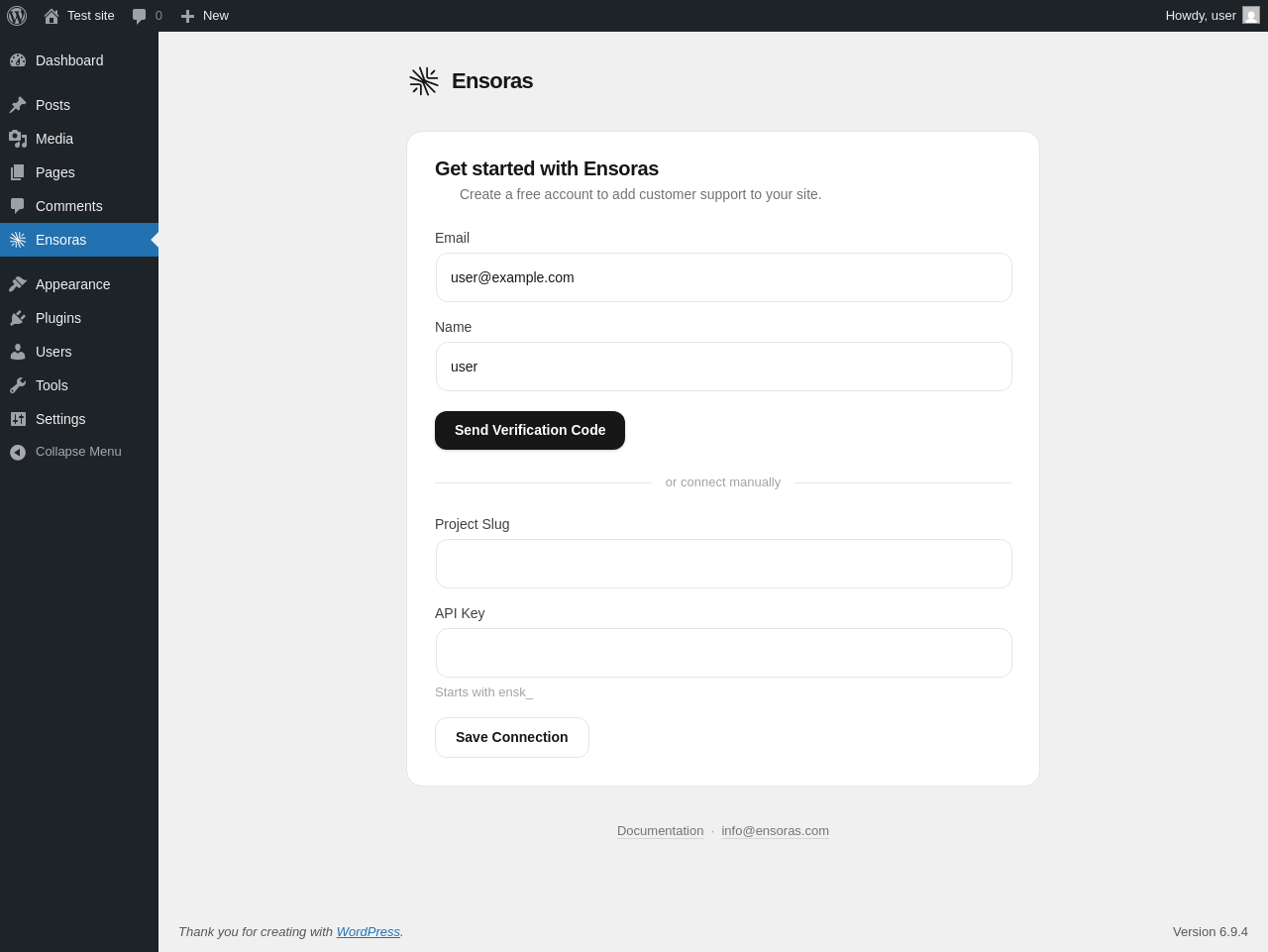The height and width of the screenshot is (952, 1268).
Task: Click the Test site home icon
Action: 52,16
